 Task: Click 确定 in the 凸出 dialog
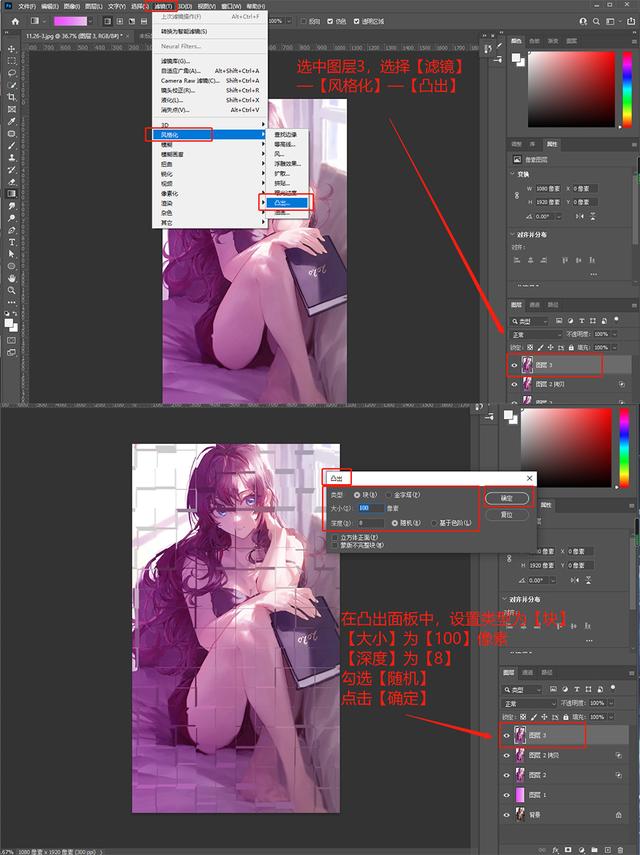coord(506,497)
